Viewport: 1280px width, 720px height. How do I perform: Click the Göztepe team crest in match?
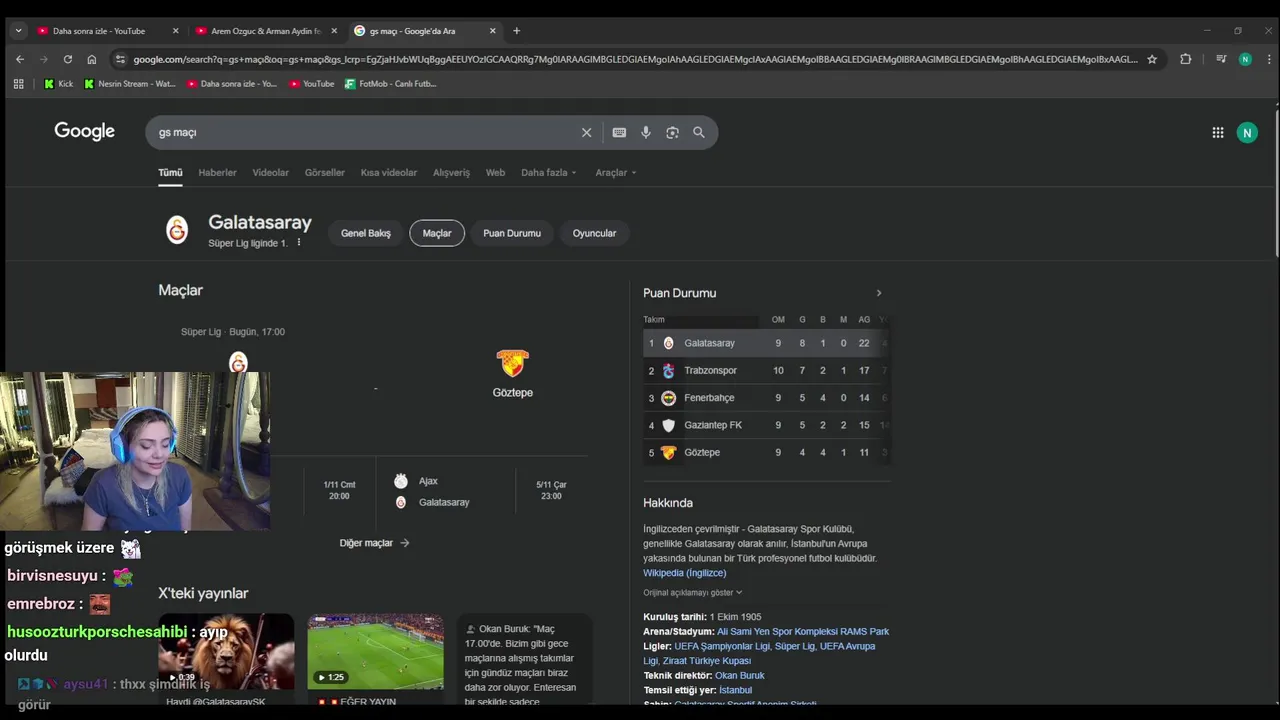tap(512, 363)
